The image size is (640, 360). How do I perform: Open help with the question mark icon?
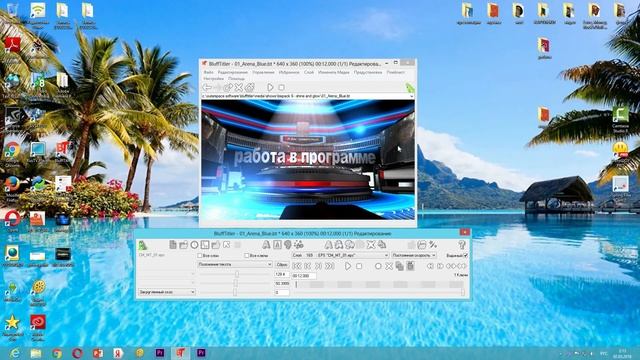(462, 244)
